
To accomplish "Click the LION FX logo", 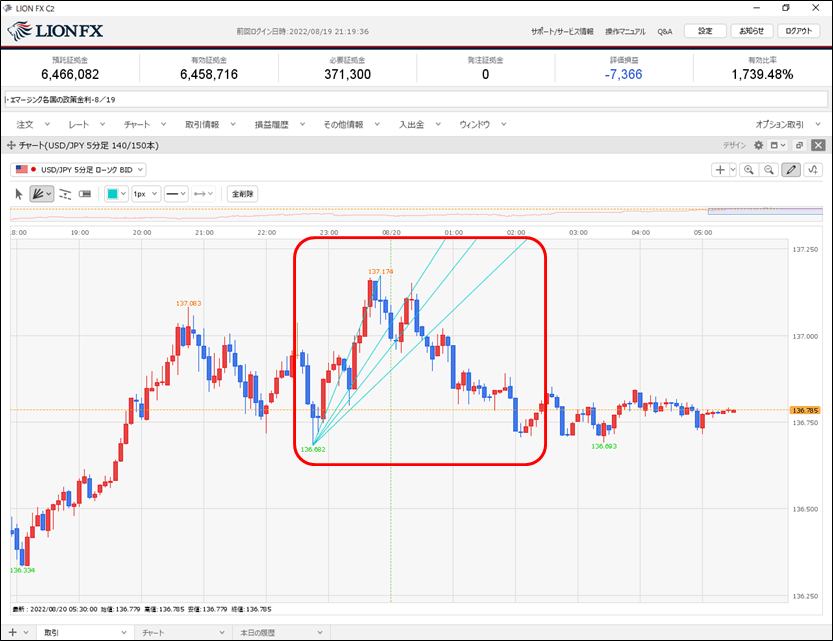I will (x=56, y=31).
